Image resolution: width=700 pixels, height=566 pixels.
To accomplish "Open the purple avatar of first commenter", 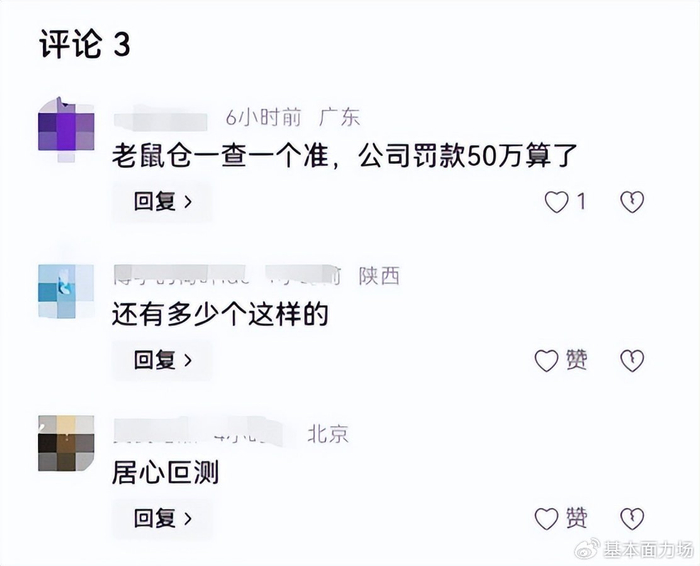I will tap(66, 130).
